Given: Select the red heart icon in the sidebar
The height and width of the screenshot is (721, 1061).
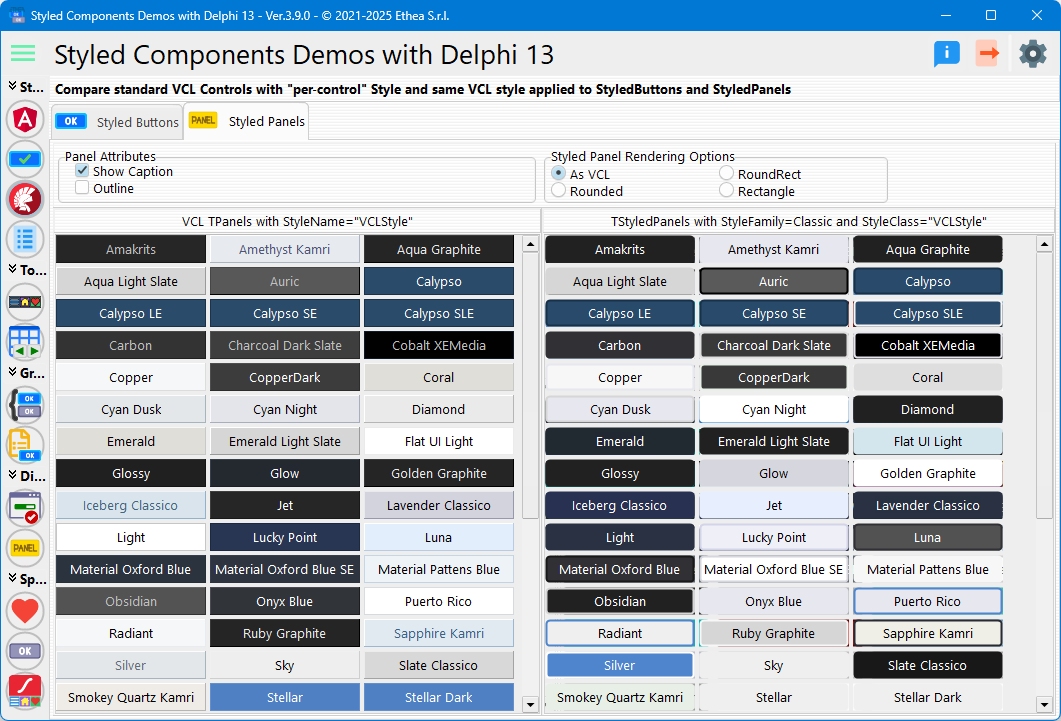Looking at the screenshot, I should pyautogui.click(x=24, y=610).
